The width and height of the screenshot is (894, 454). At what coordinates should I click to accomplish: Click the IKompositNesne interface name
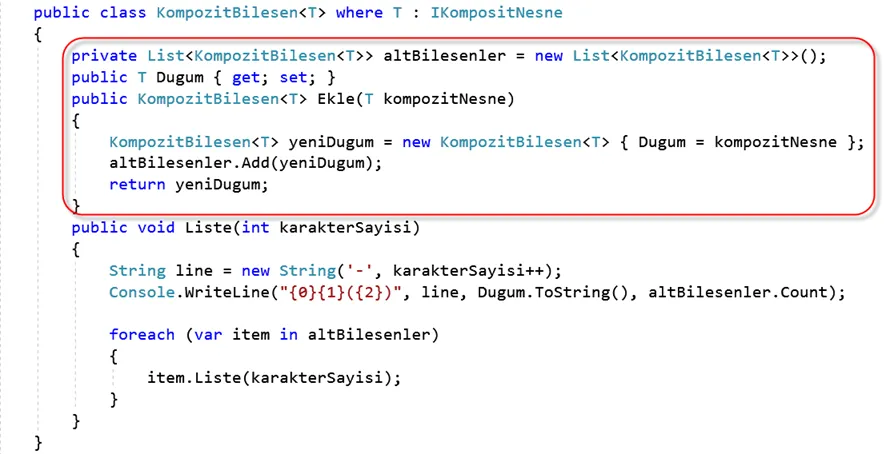[x=496, y=13]
